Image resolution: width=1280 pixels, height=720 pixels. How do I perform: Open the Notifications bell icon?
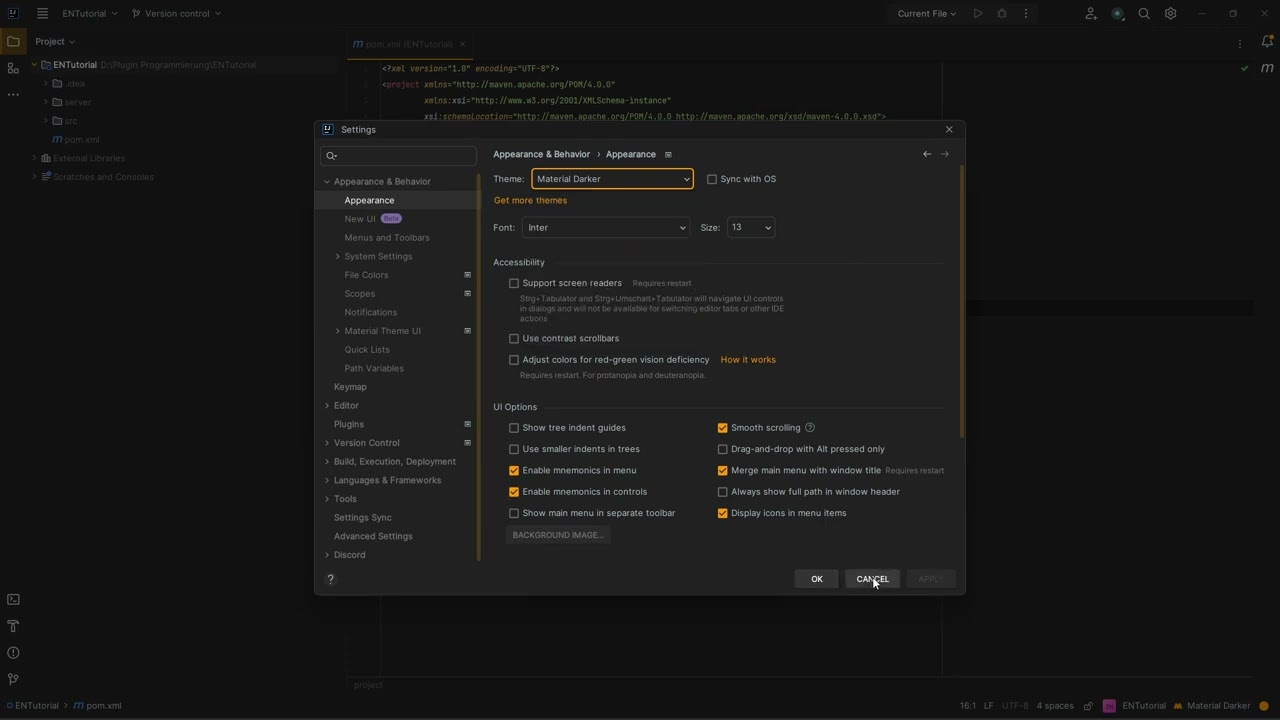[1267, 42]
